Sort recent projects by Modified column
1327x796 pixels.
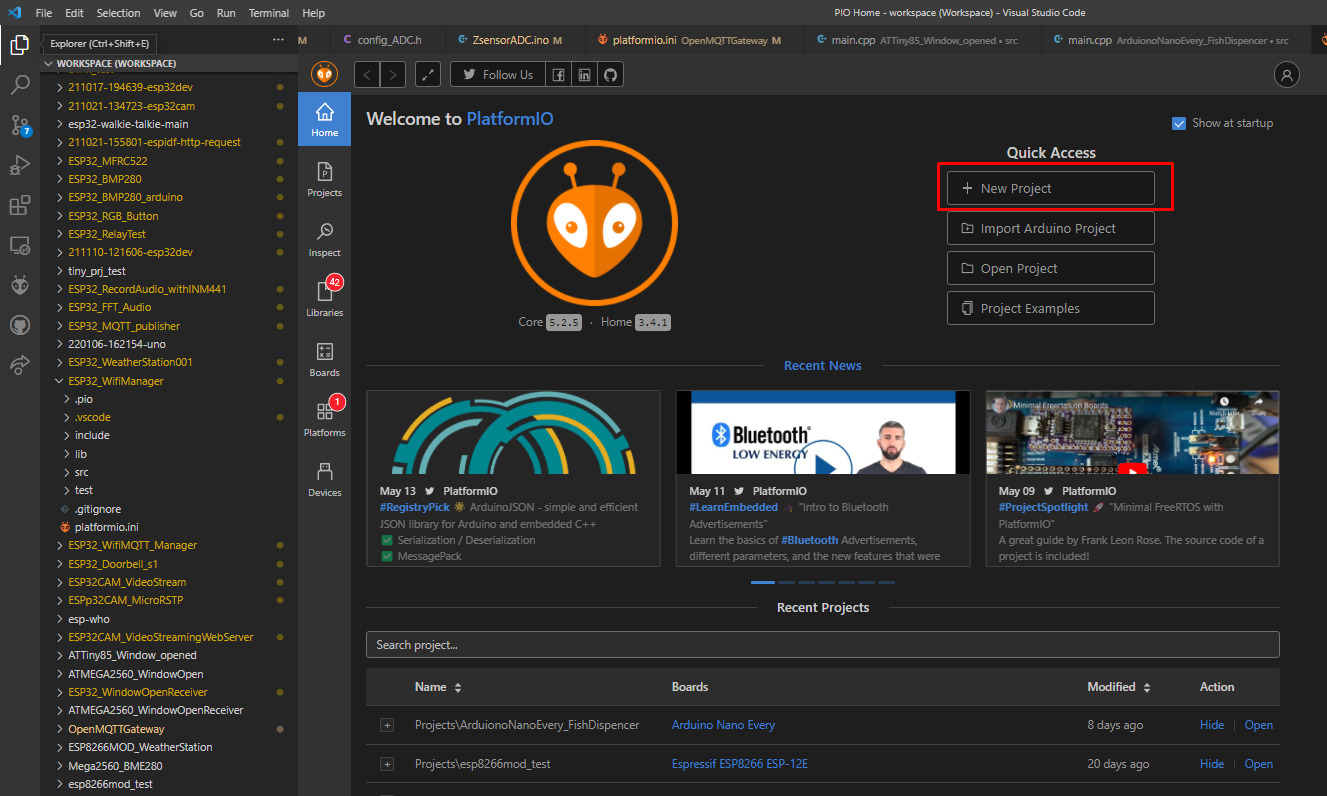click(x=1119, y=687)
